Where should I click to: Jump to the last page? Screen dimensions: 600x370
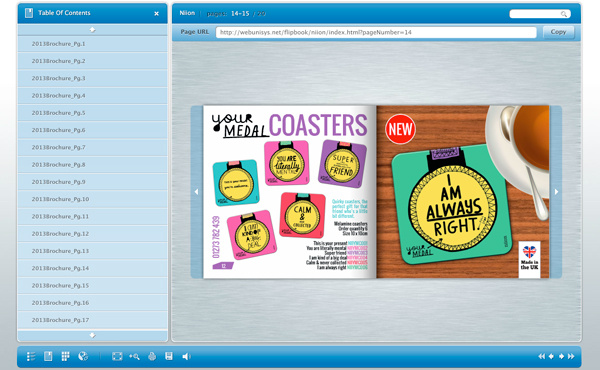[x=571, y=356]
